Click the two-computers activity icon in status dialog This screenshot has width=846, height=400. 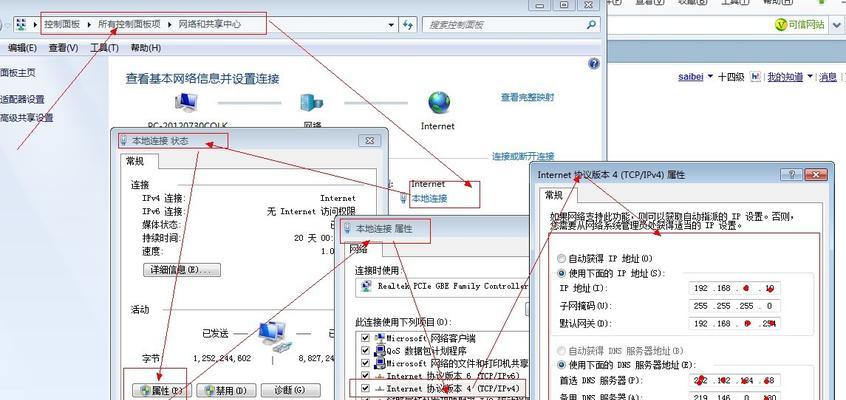274,335
